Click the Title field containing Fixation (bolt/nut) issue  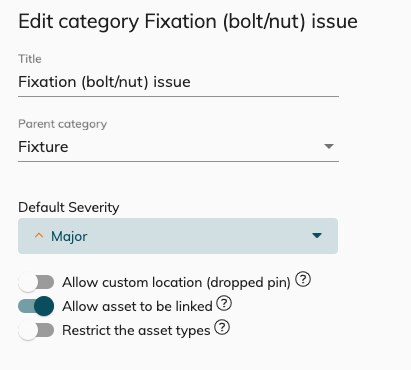click(x=178, y=82)
